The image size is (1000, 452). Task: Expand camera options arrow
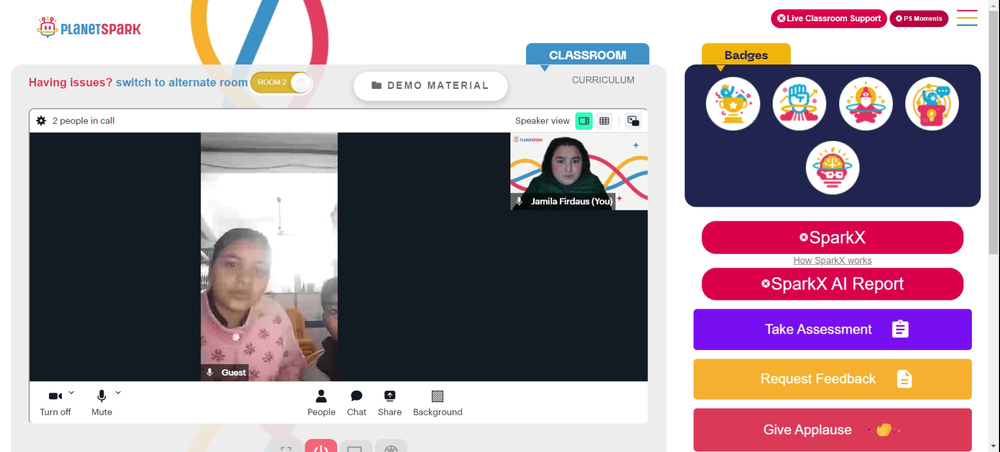(71, 392)
